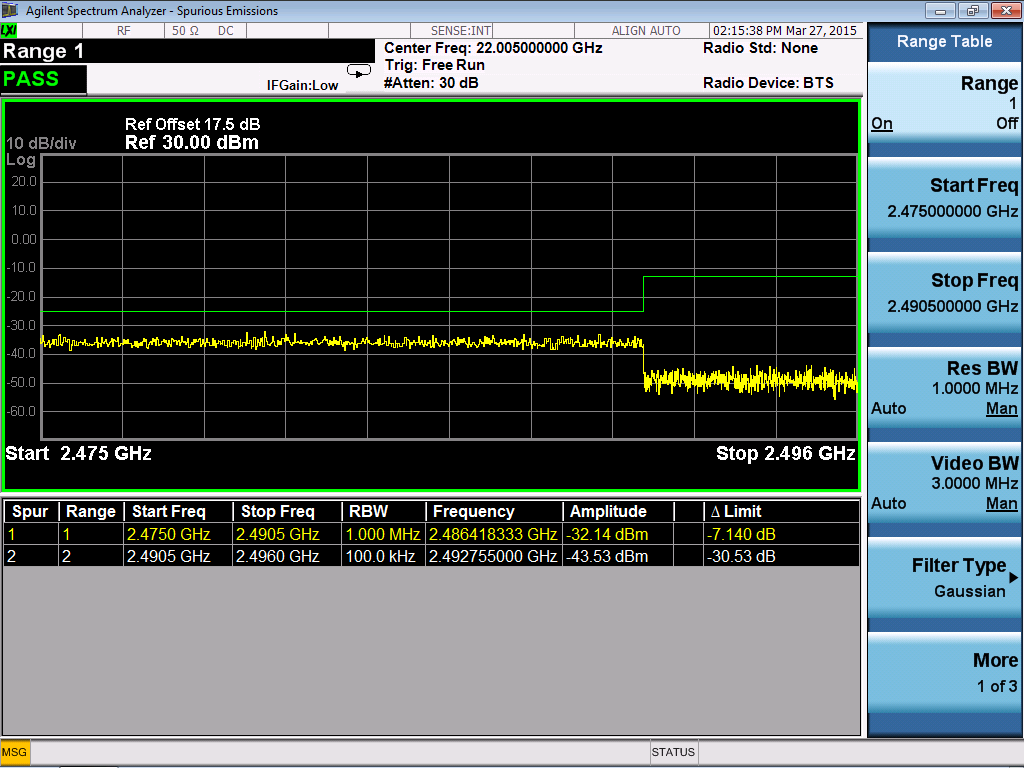Screen dimensions: 1024x768
Task: Click the date and time readout
Action: point(785,31)
